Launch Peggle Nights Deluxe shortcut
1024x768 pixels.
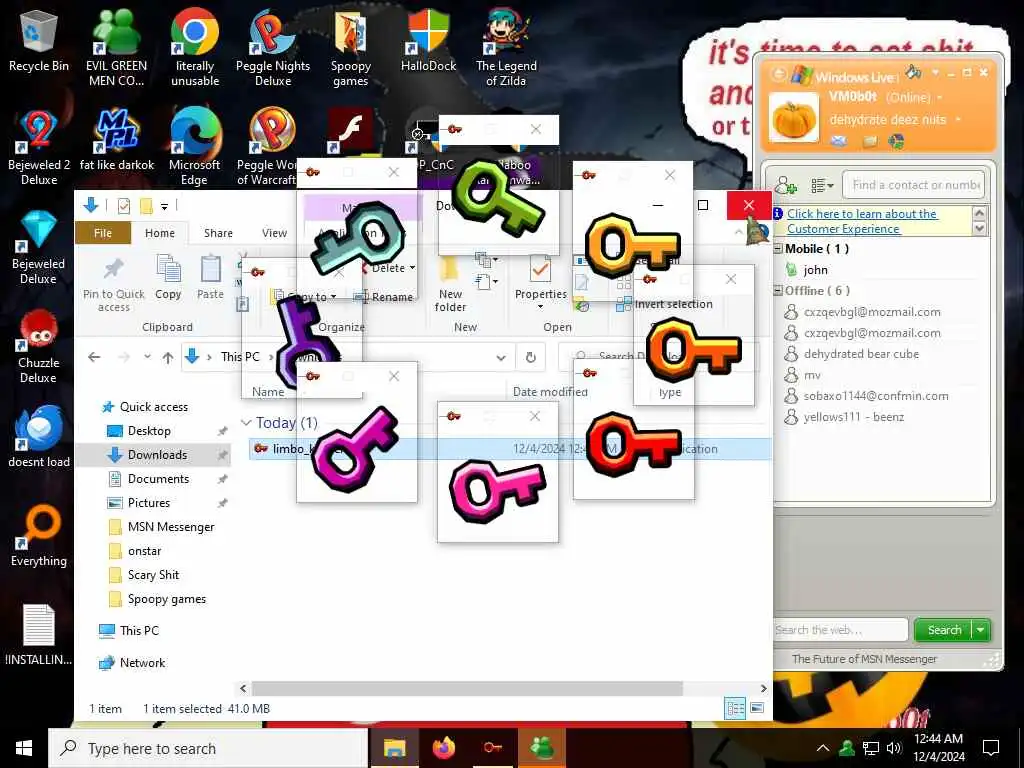pos(273,48)
